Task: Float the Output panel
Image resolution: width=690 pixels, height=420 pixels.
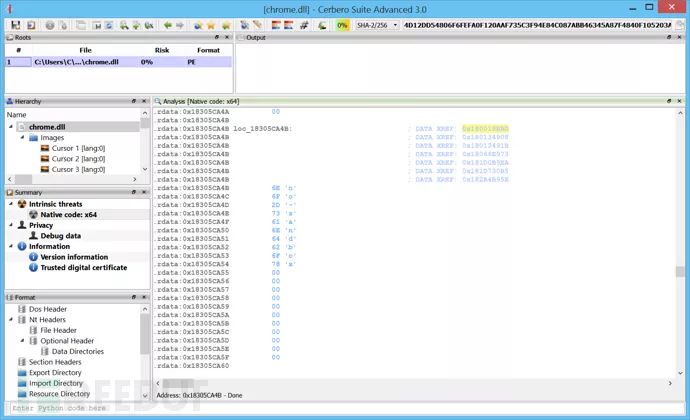Action: click(x=669, y=37)
